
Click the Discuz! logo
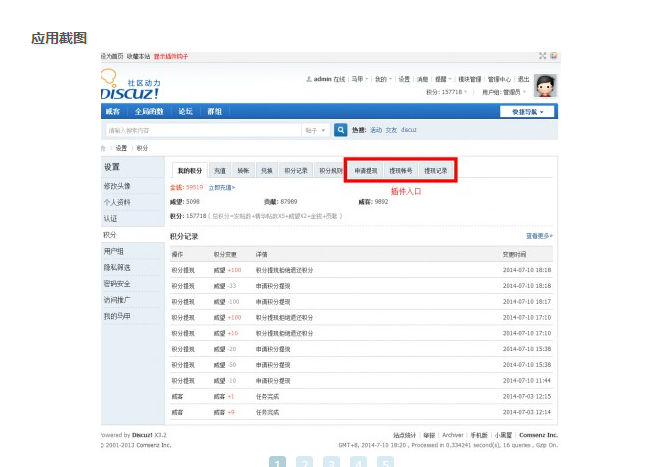[x=130, y=86]
